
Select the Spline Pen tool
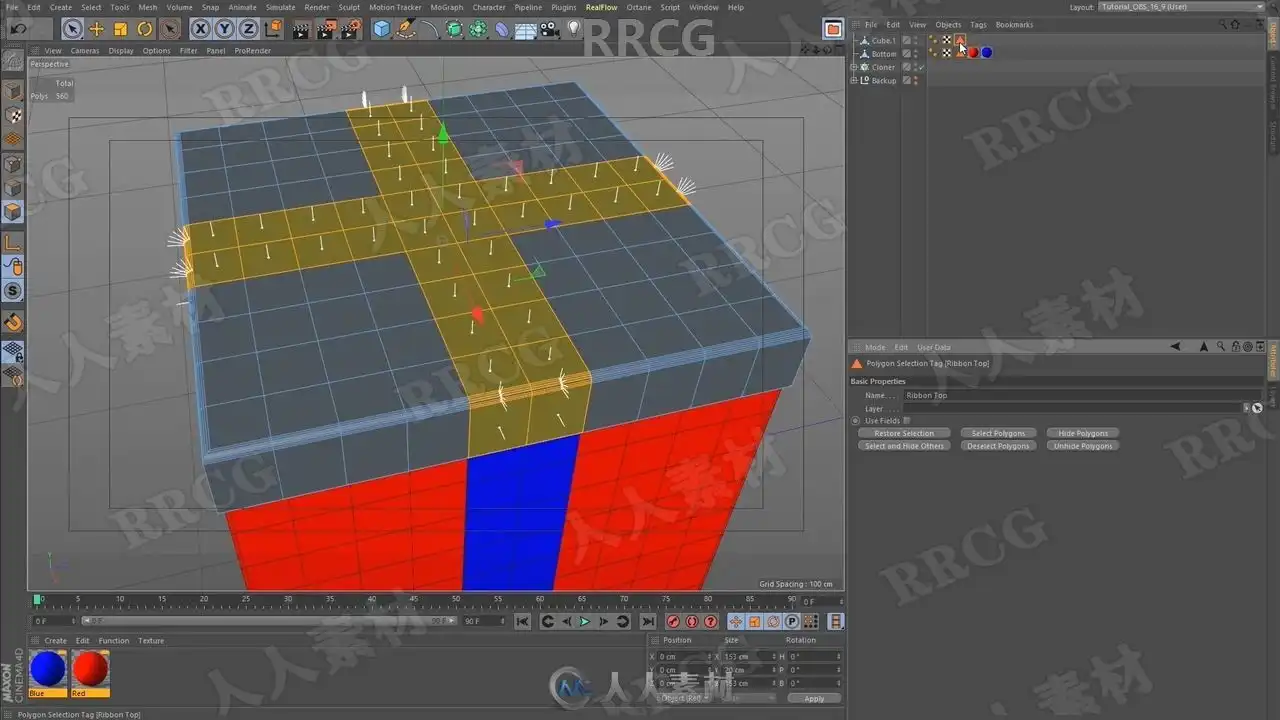coord(406,29)
